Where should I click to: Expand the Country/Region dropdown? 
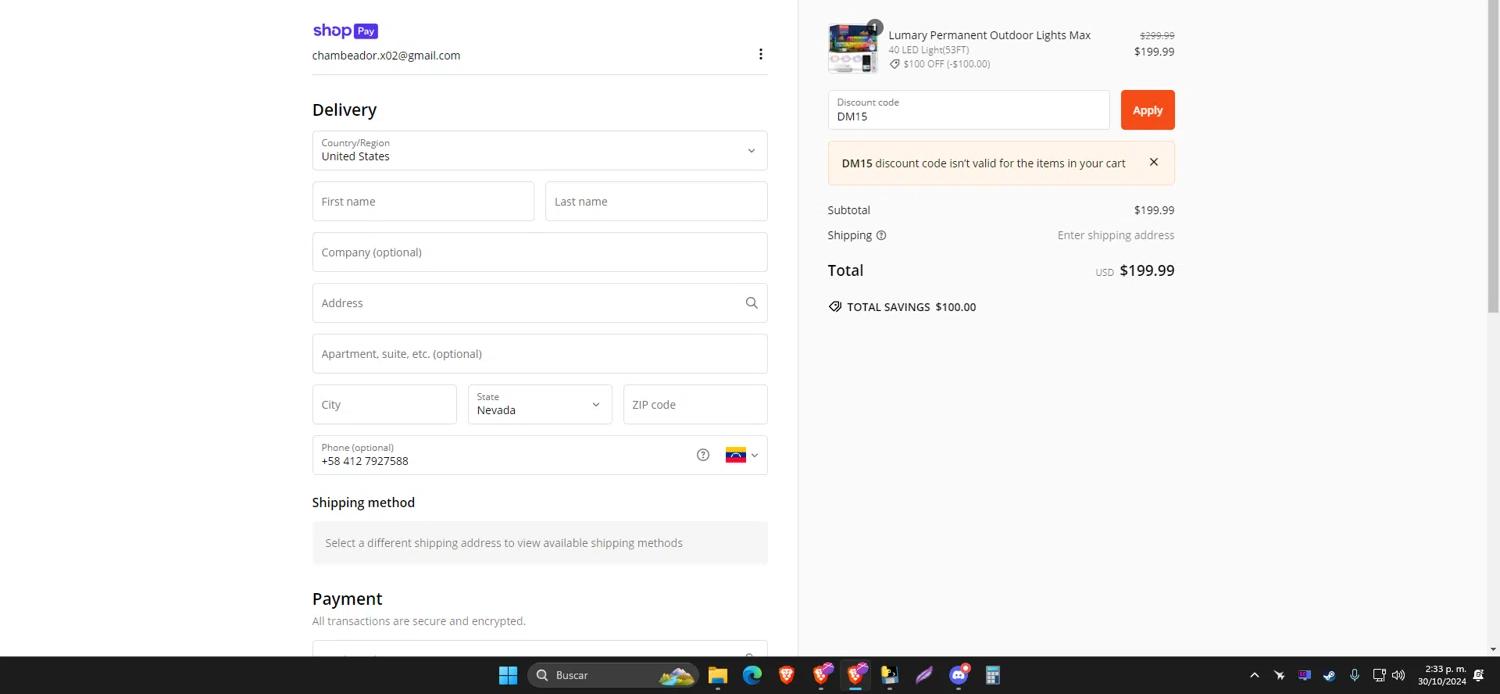coord(539,151)
